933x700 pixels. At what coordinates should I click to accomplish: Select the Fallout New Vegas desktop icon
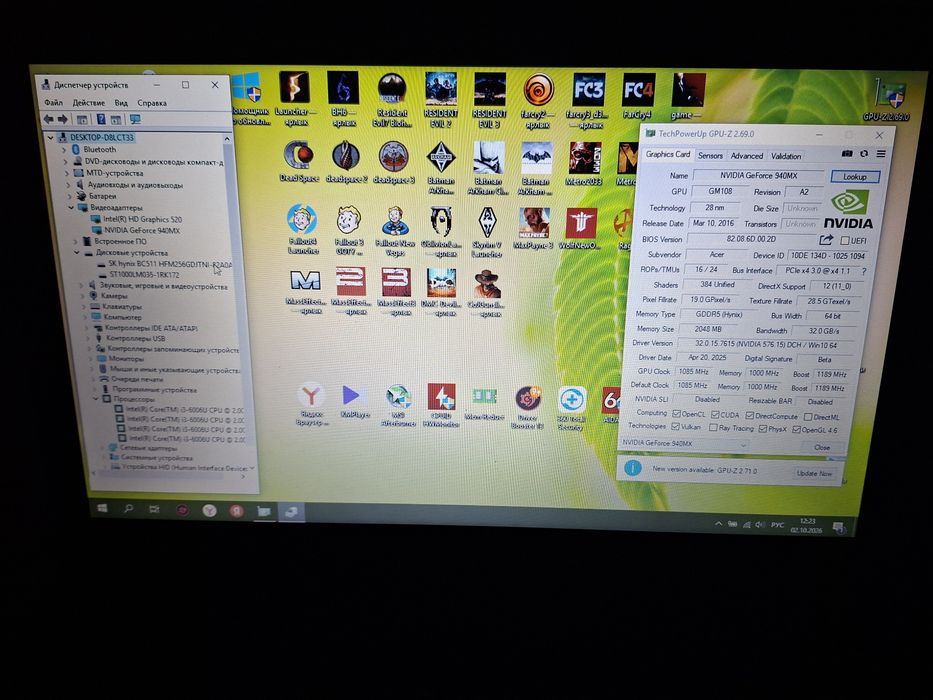395,230
